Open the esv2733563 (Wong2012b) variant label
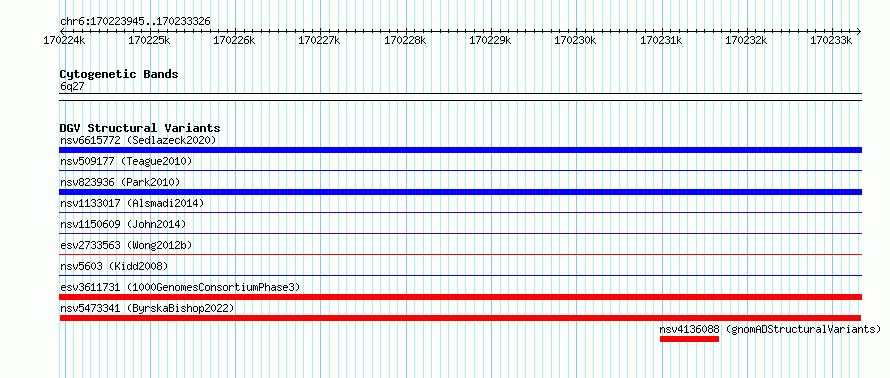Screen dimensions: 890x378 click(126, 245)
